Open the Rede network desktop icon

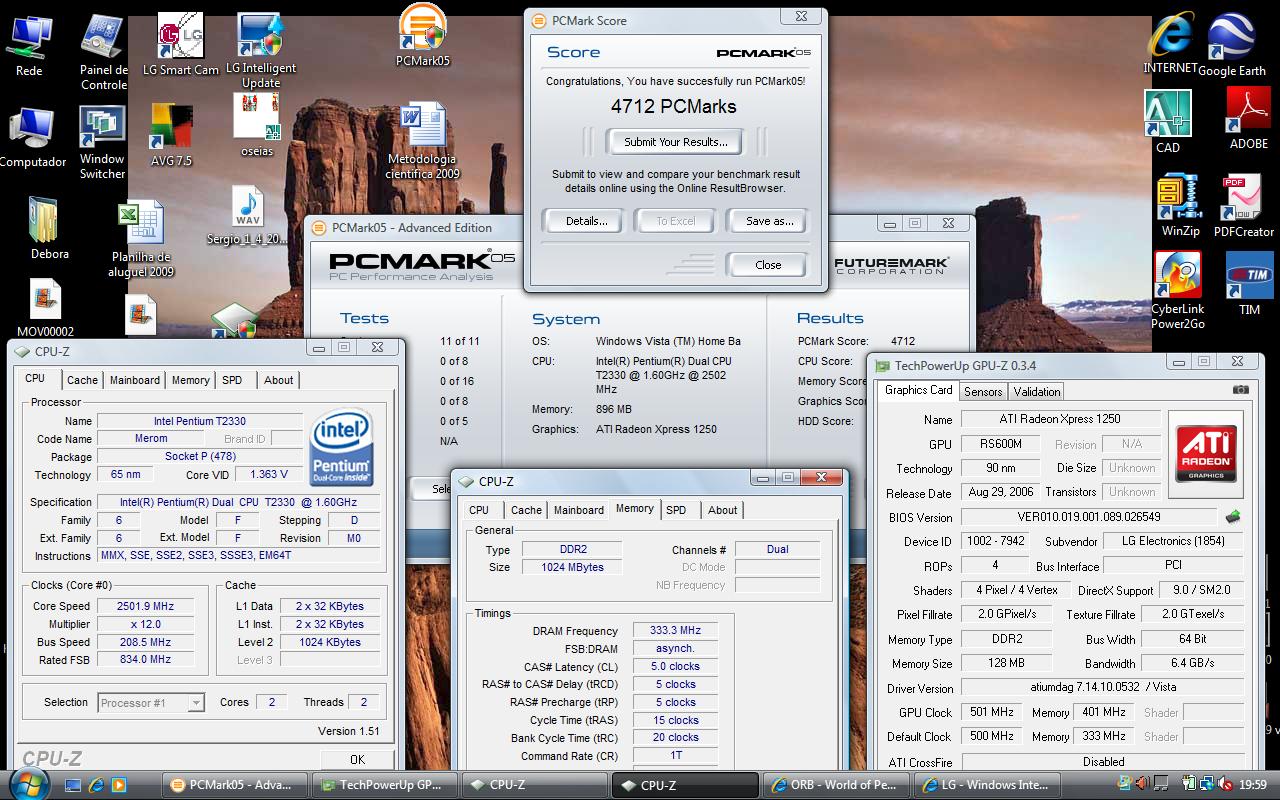[29, 45]
